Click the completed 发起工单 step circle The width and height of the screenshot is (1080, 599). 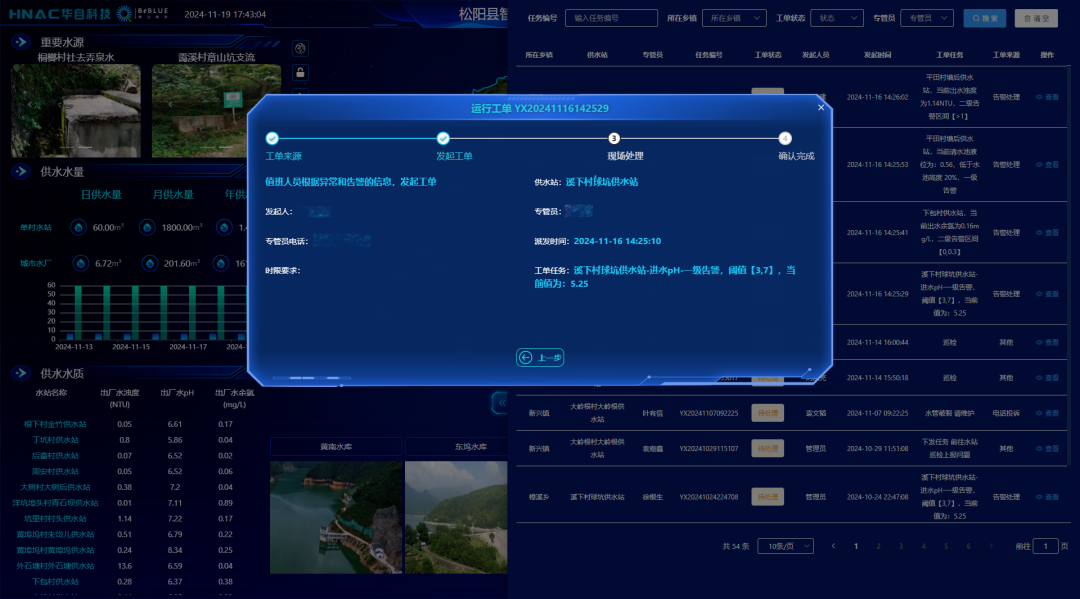(x=443, y=139)
